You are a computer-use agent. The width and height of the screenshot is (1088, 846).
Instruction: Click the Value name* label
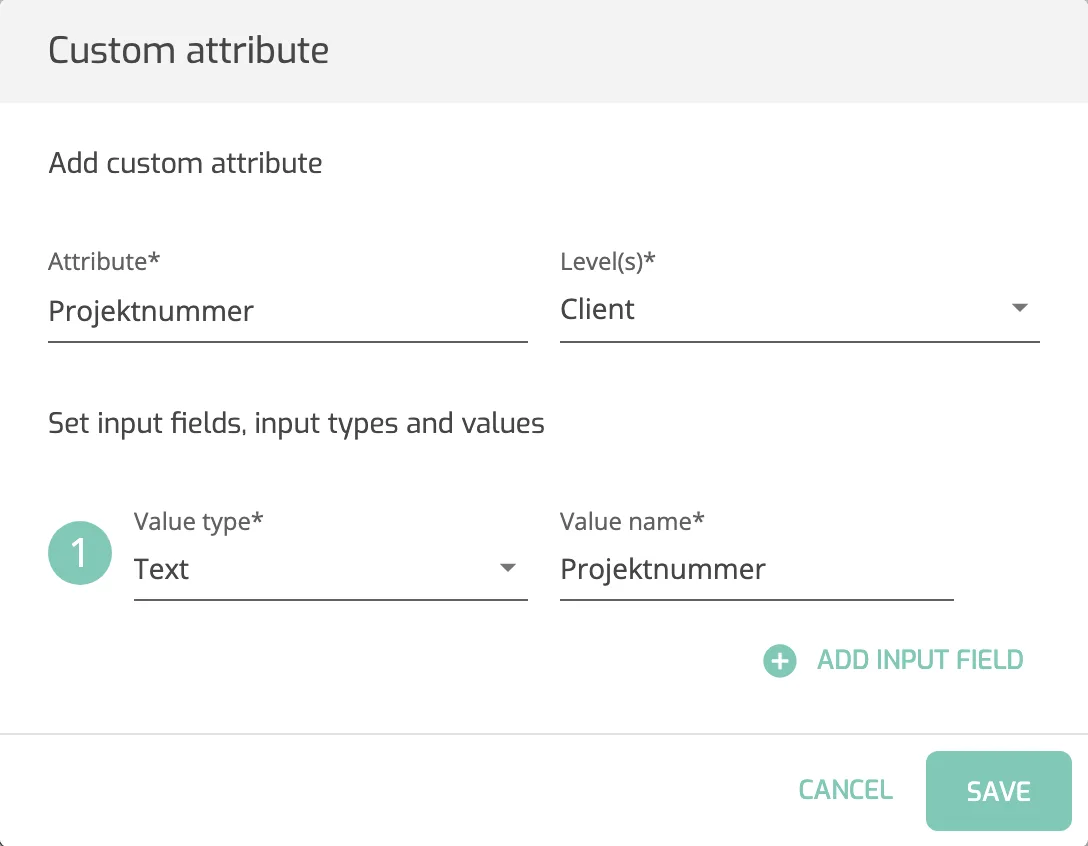pyautogui.click(x=632, y=521)
